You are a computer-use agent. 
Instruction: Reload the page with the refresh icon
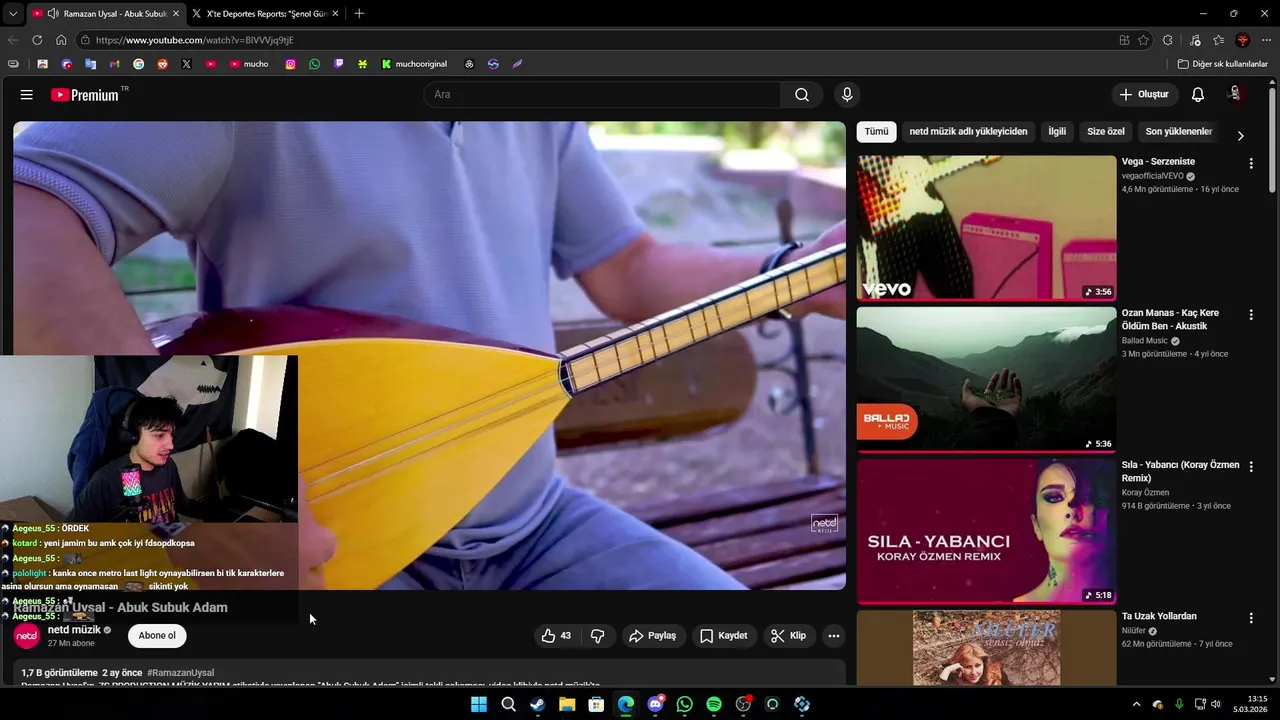[x=37, y=40]
